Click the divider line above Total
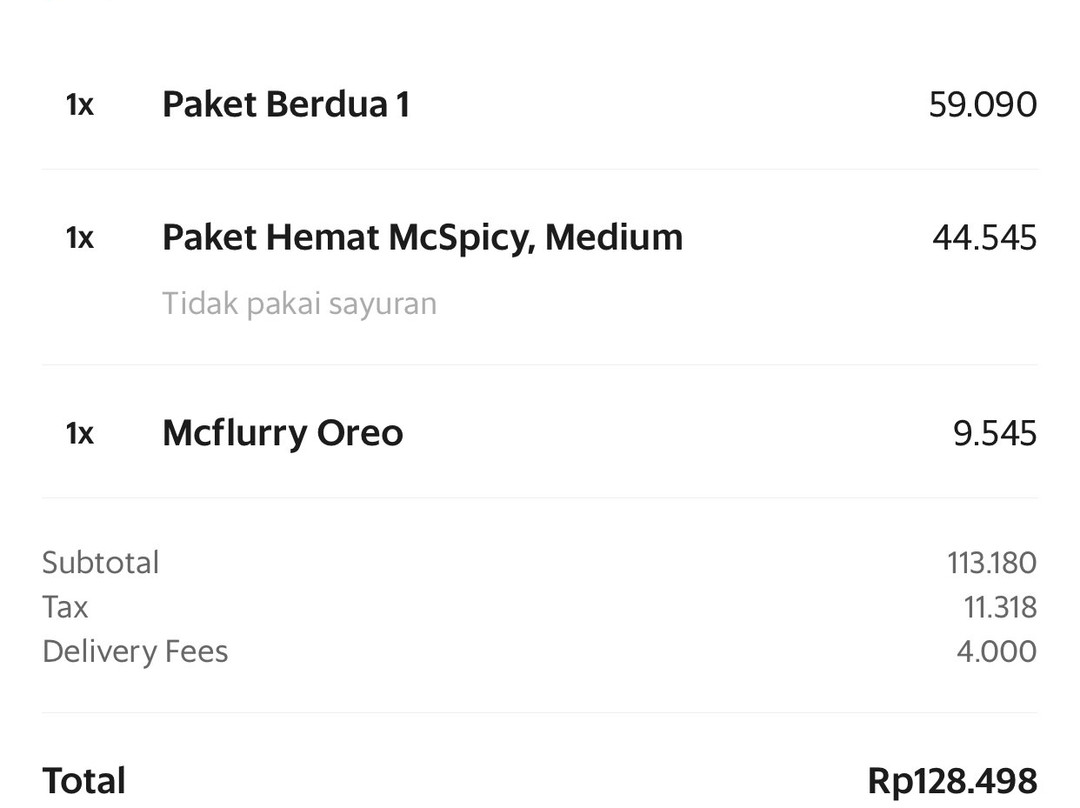Image resolution: width=1080 pixels, height=808 pixels. 540,712
